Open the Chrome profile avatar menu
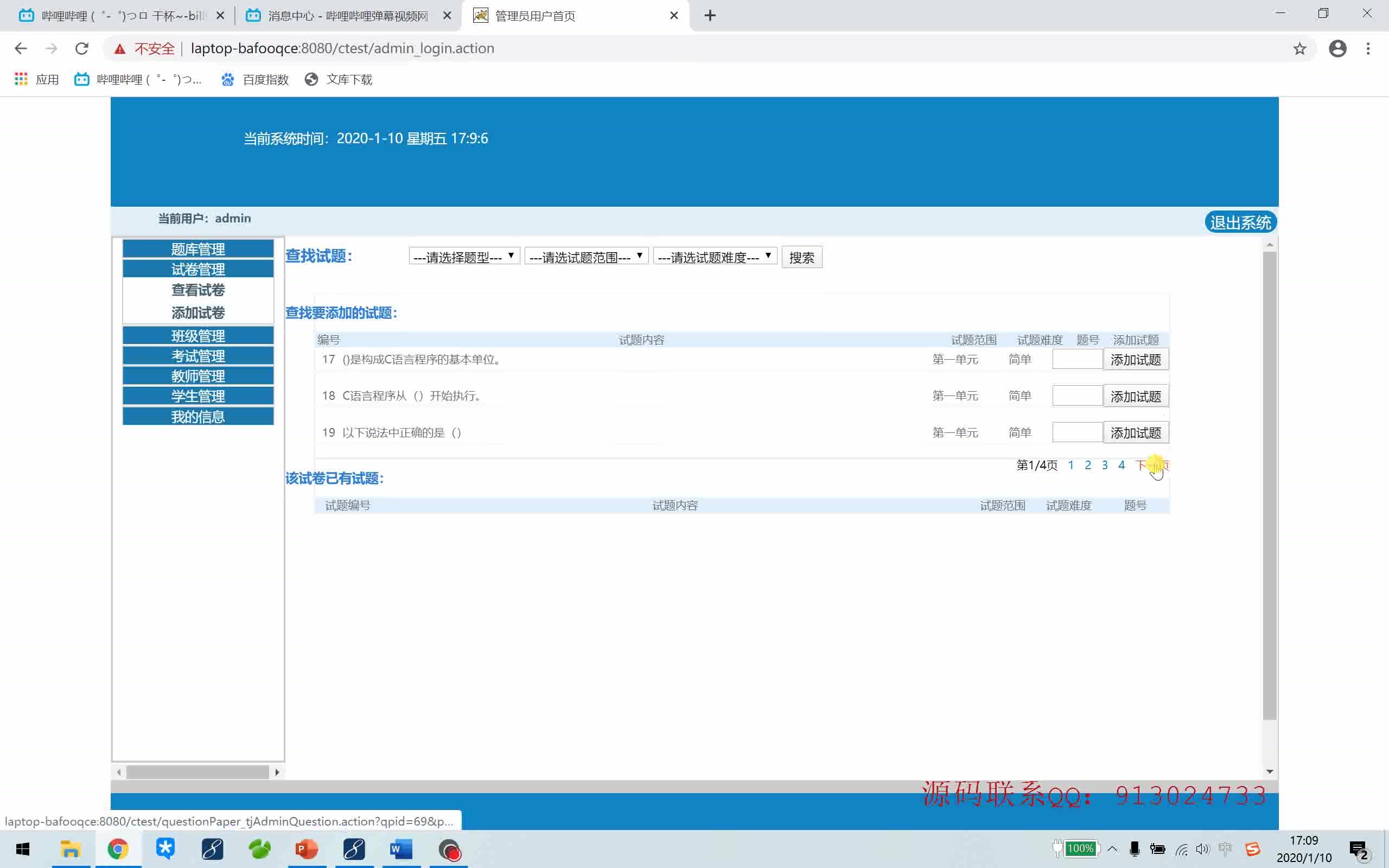1389x868 pixels. click(x=1337, y=49)
